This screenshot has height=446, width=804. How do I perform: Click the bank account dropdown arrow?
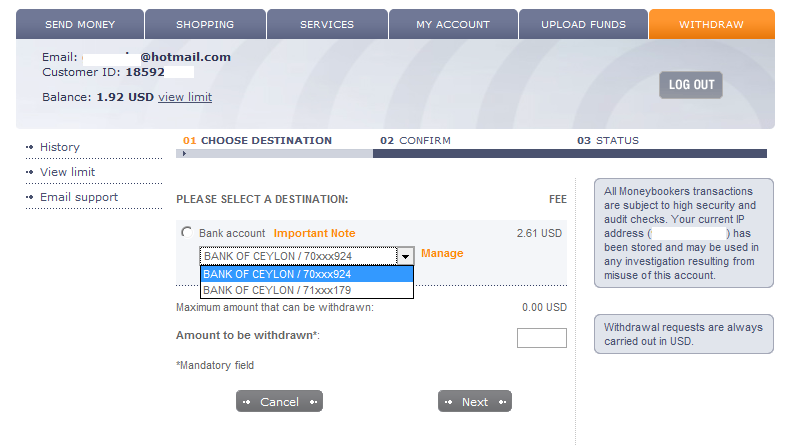[405, 256]
